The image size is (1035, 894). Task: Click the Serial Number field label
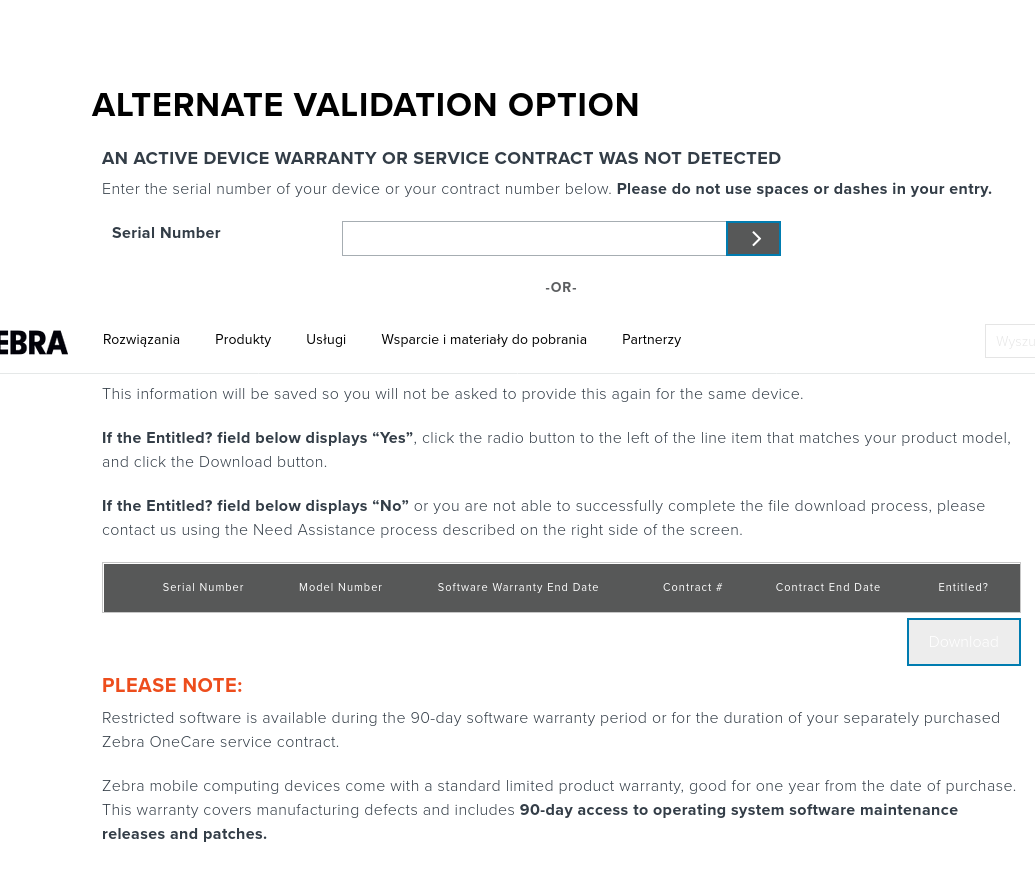pyautogui.click(x=166, y=233)
